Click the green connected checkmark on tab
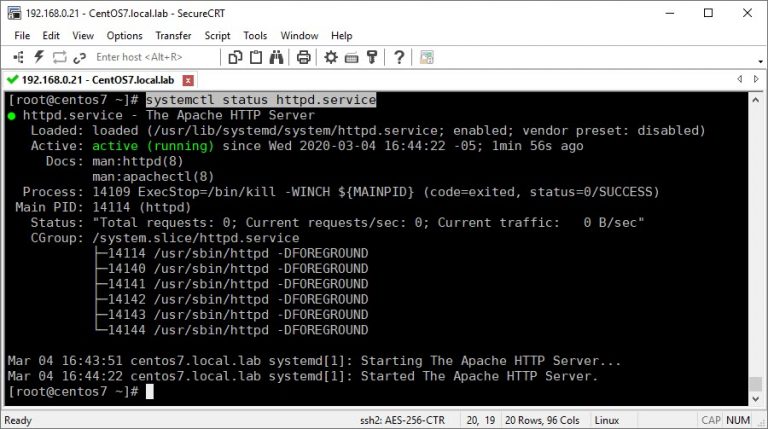 coord(13,79)
